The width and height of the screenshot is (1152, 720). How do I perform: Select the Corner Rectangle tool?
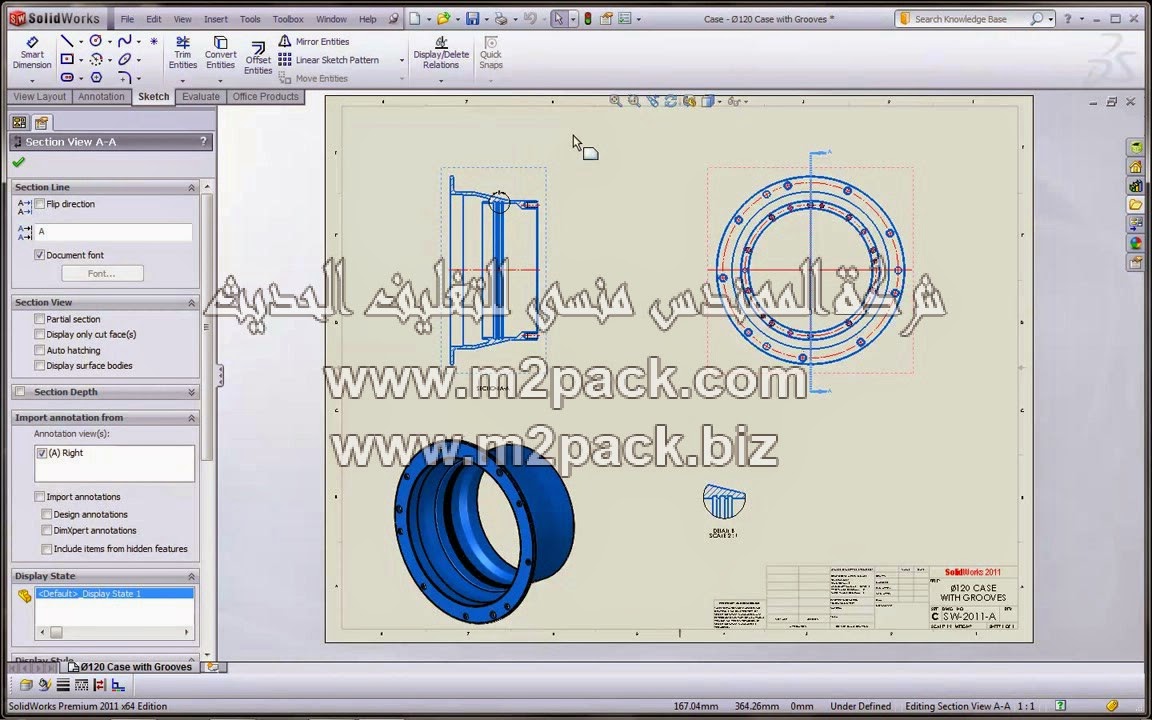67,60
